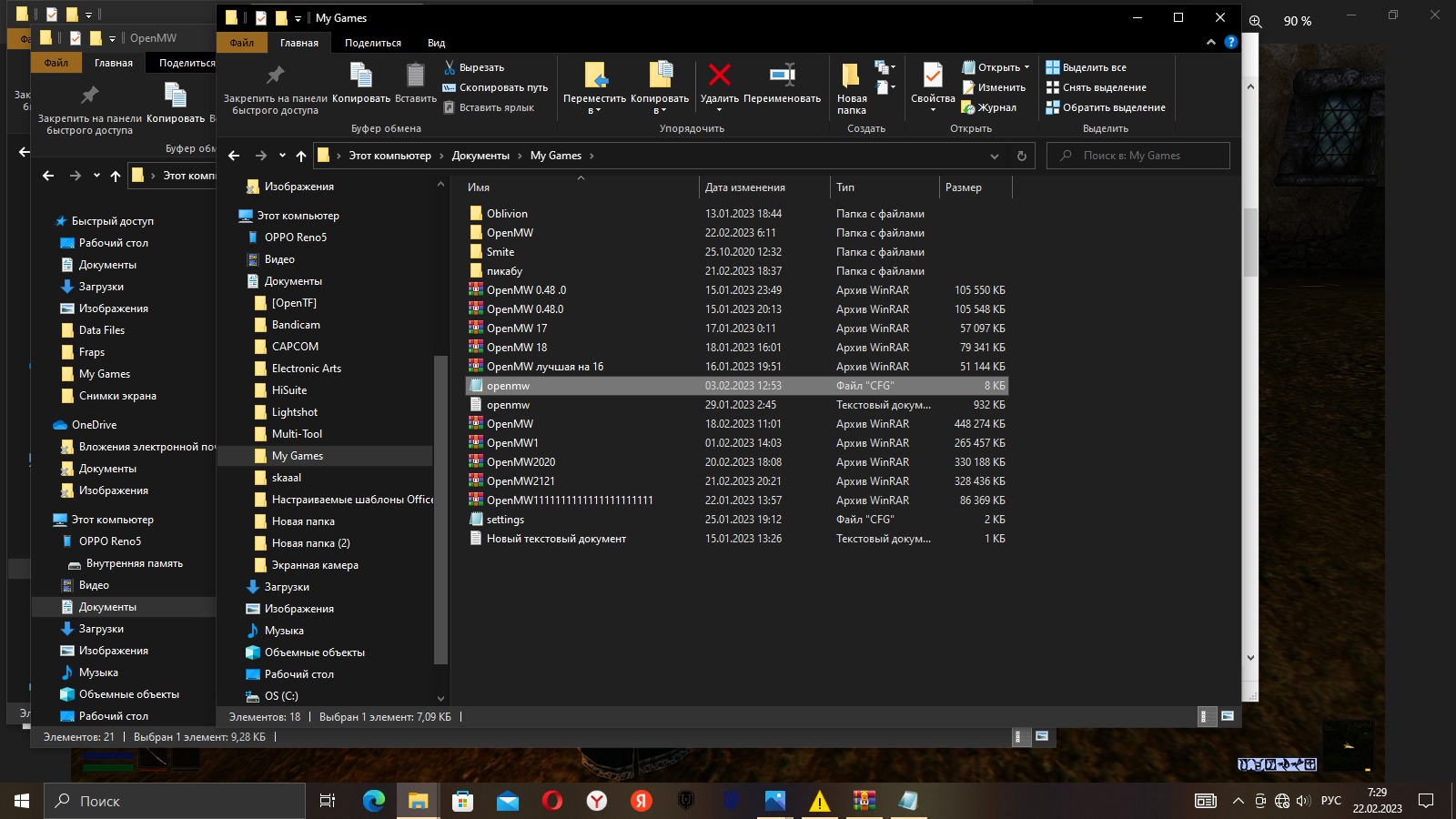Switch to the Поделиться ribbon tab
The height and width of the screenshot is (819, 1456).
(x=373, y=43)
